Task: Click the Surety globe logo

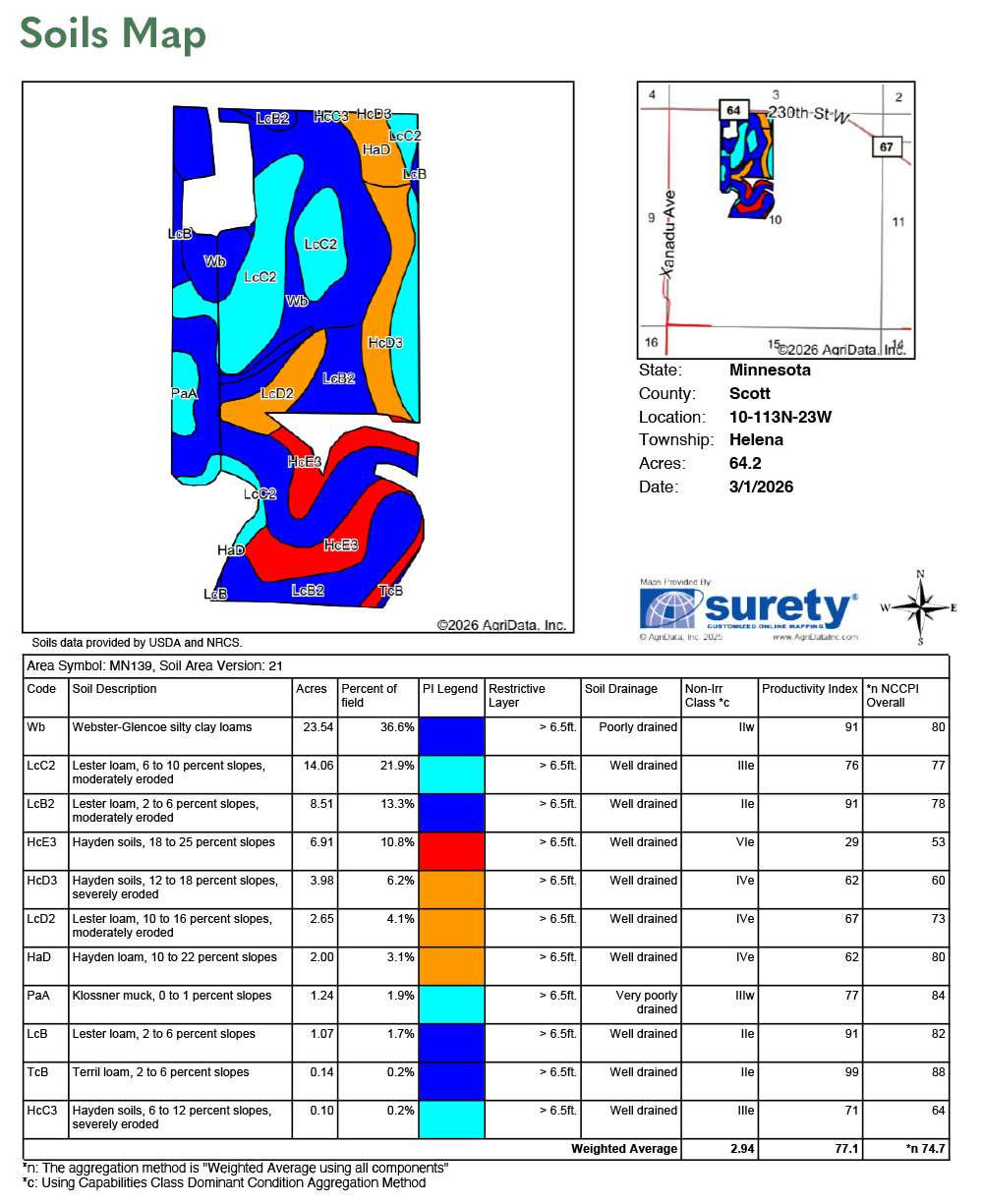Action: pos(669,608)
